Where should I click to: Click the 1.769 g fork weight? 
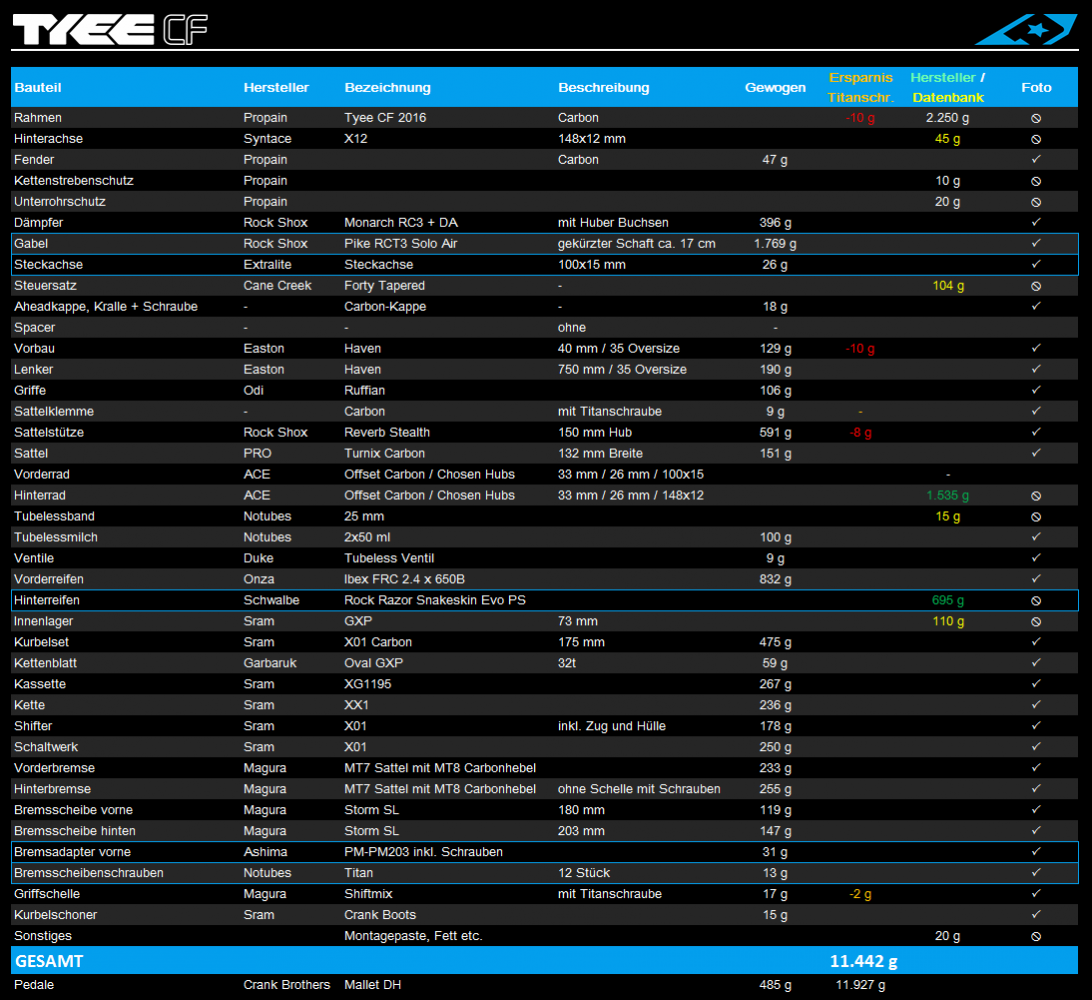(x=775, y=244)
